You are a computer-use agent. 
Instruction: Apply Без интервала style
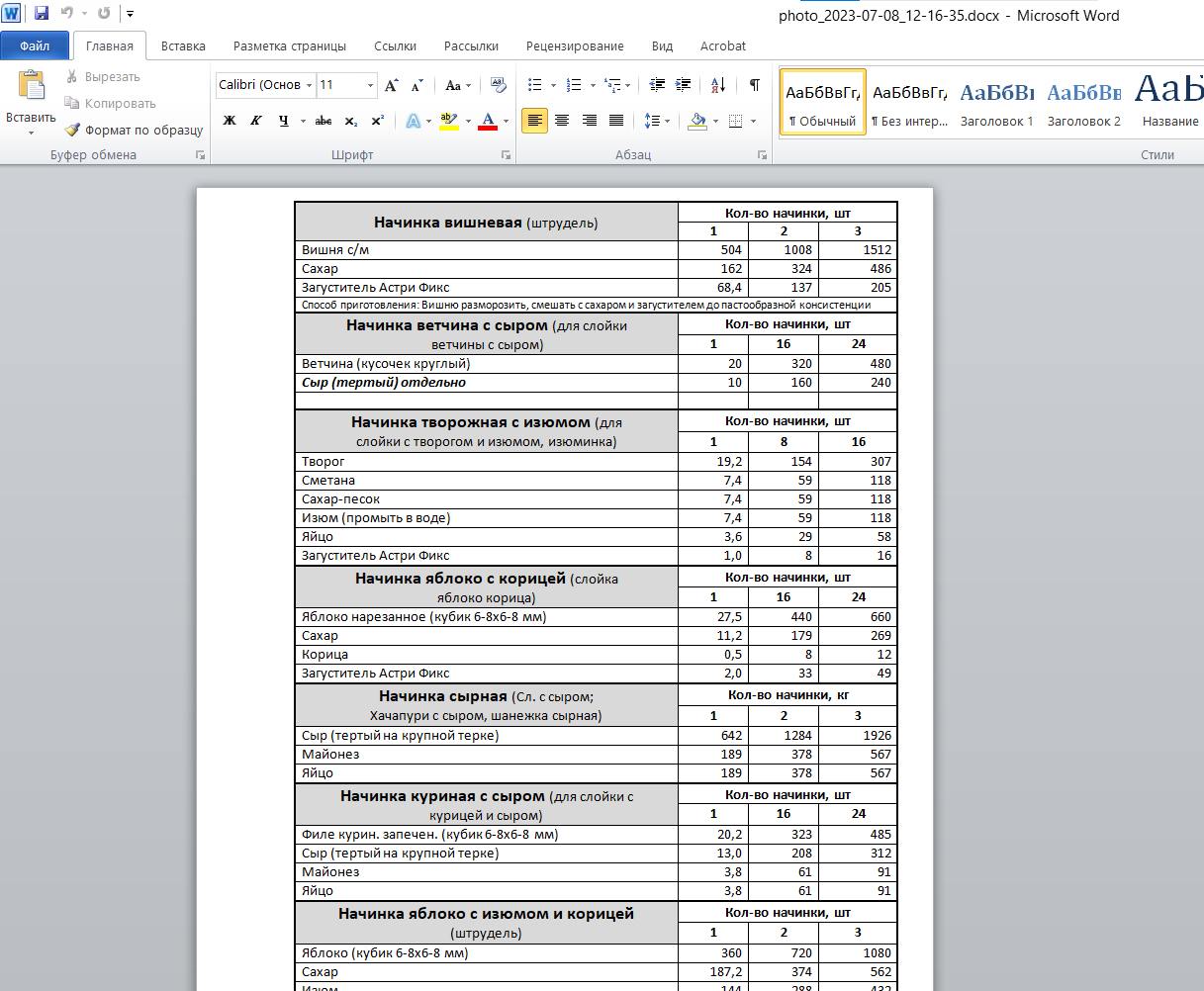(x=909, y=102)
